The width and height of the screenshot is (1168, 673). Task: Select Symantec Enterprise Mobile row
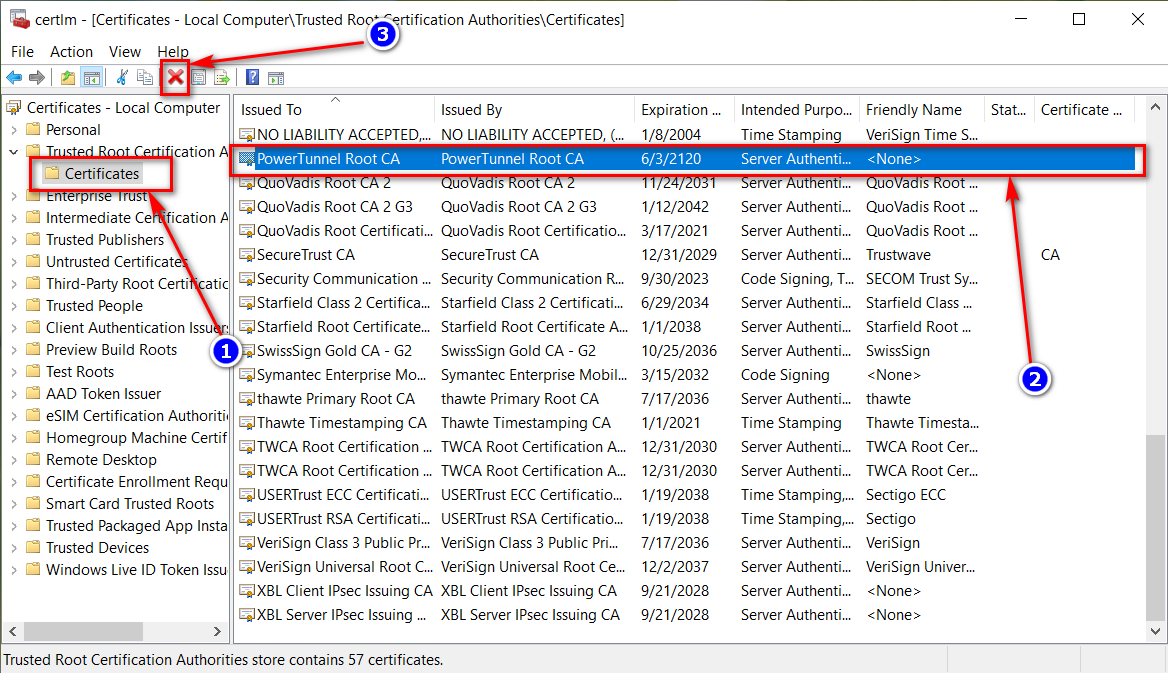[685, 375]
